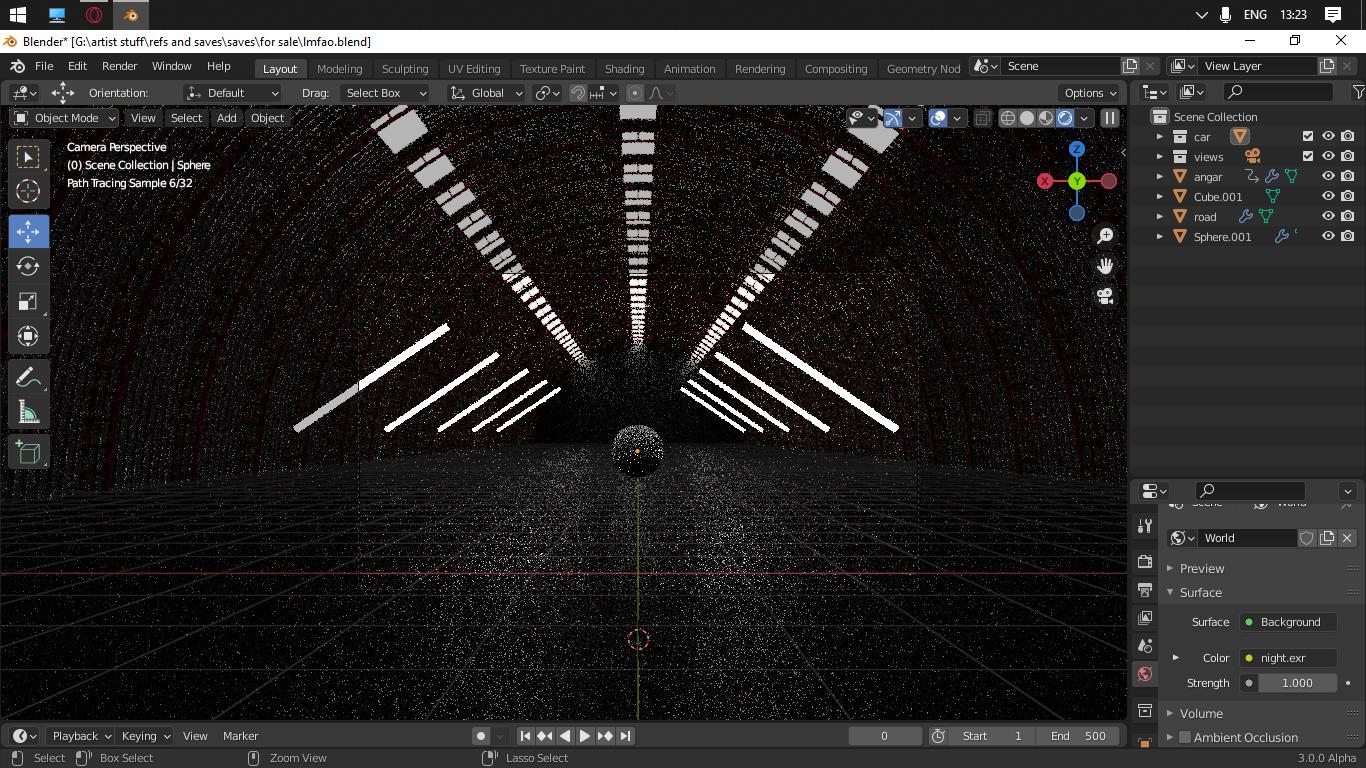This screenshot has height=768, width=1366.
Task: Open the File menu
Action: click(44, 66)
